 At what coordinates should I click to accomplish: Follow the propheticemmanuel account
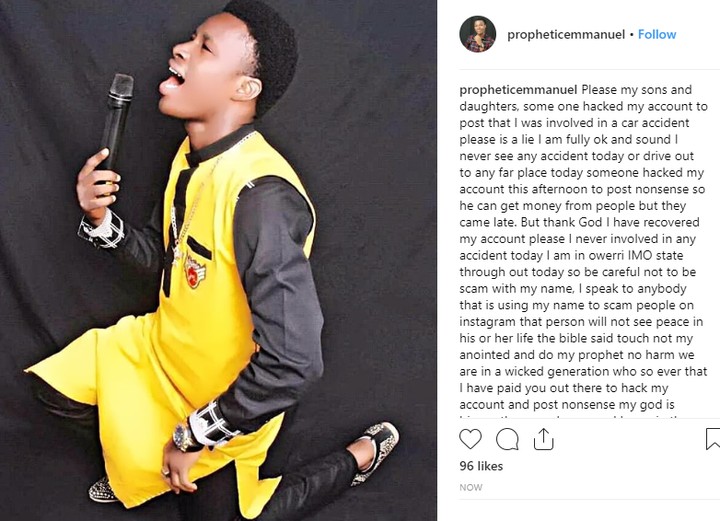(x=657, y=34)
